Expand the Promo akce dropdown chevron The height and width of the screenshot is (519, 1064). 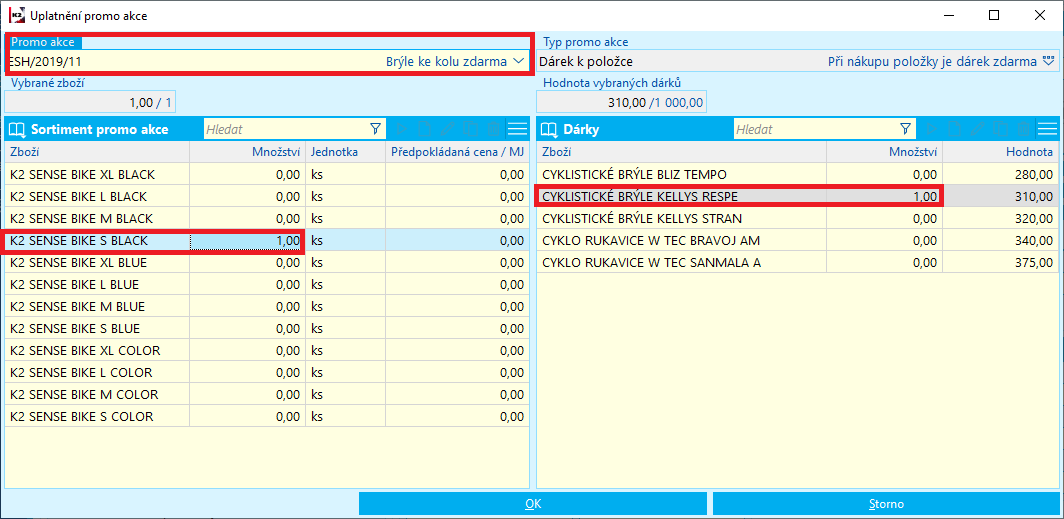click(518, 61)
